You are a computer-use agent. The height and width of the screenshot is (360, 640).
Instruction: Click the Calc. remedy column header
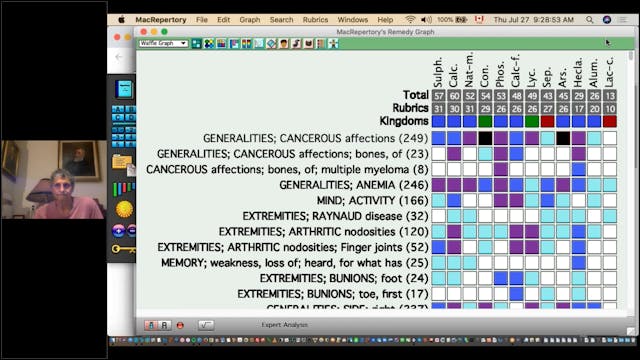(x=454, y=75)
